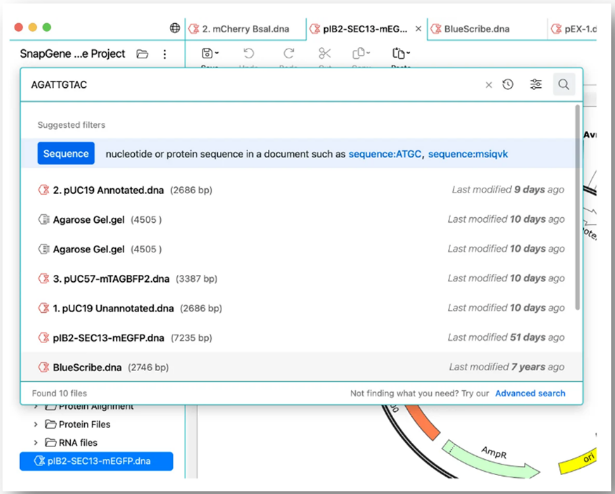Open result pIB2-SEC13-mEGFP.dna (7235 bp)
The image size is (615, 494).
(301, 338)
